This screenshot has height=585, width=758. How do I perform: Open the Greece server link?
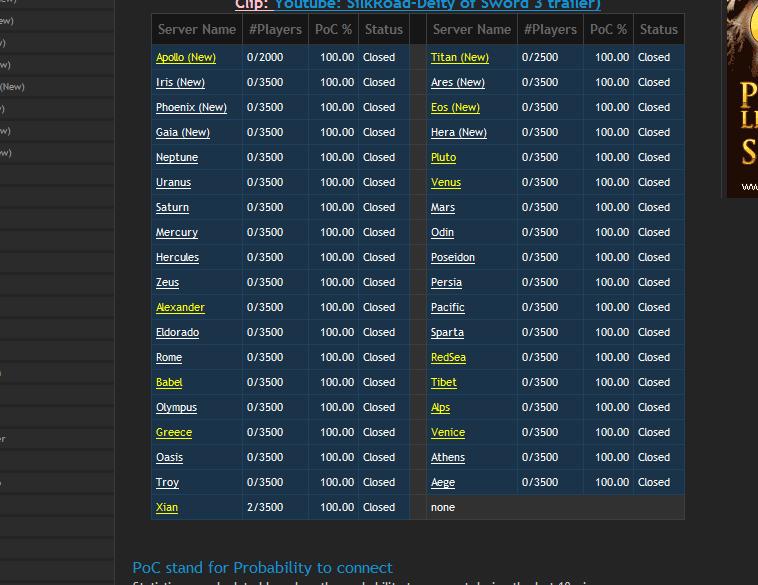click(174, 433)
